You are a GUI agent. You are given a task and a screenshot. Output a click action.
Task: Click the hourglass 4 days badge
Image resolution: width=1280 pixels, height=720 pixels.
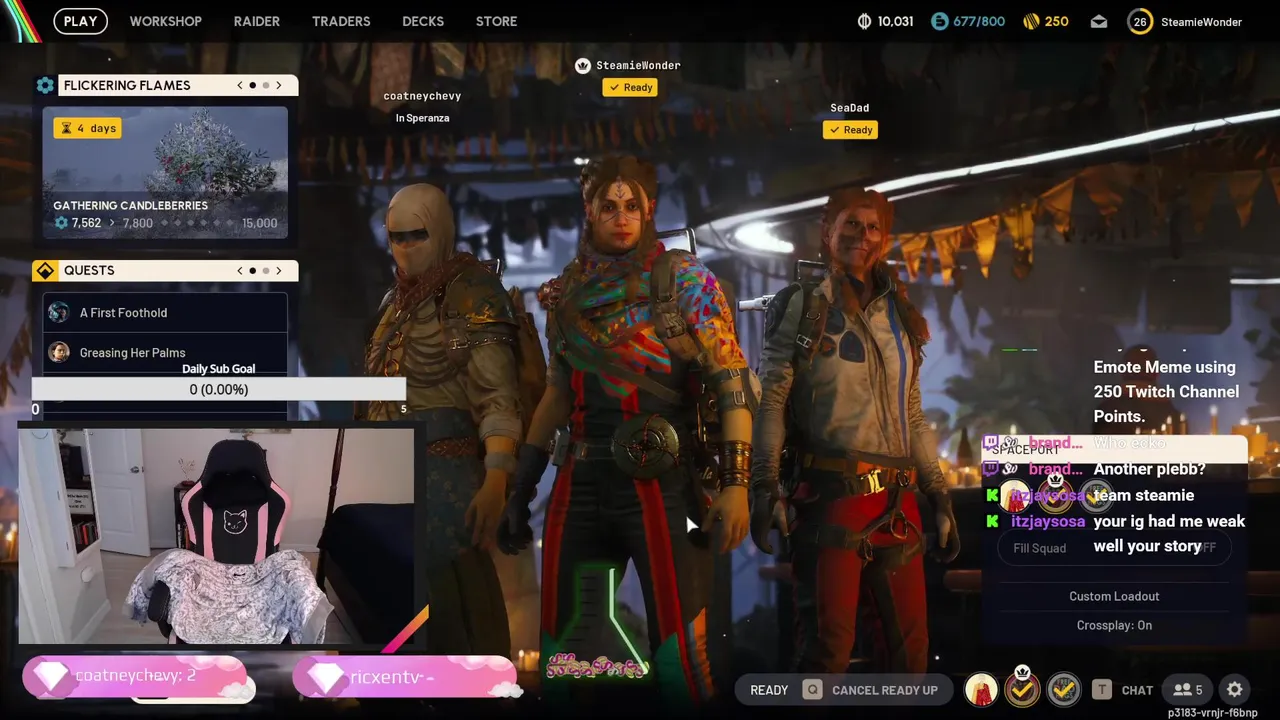pyautogui.click(x=88, y=128)
